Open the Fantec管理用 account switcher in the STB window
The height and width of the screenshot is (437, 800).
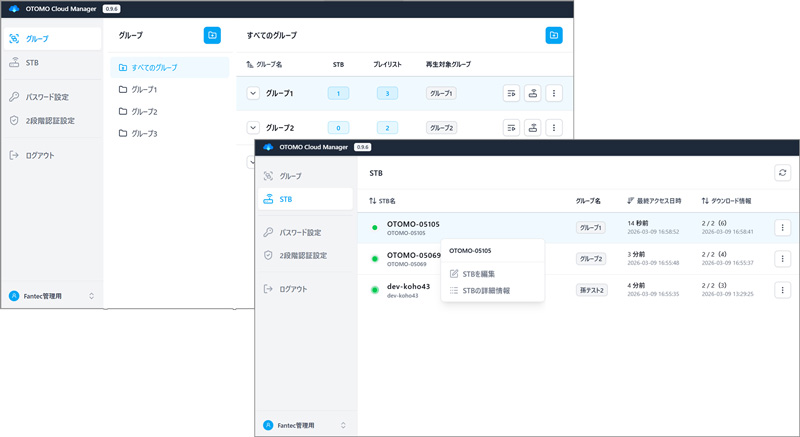(x=304, y=423)
